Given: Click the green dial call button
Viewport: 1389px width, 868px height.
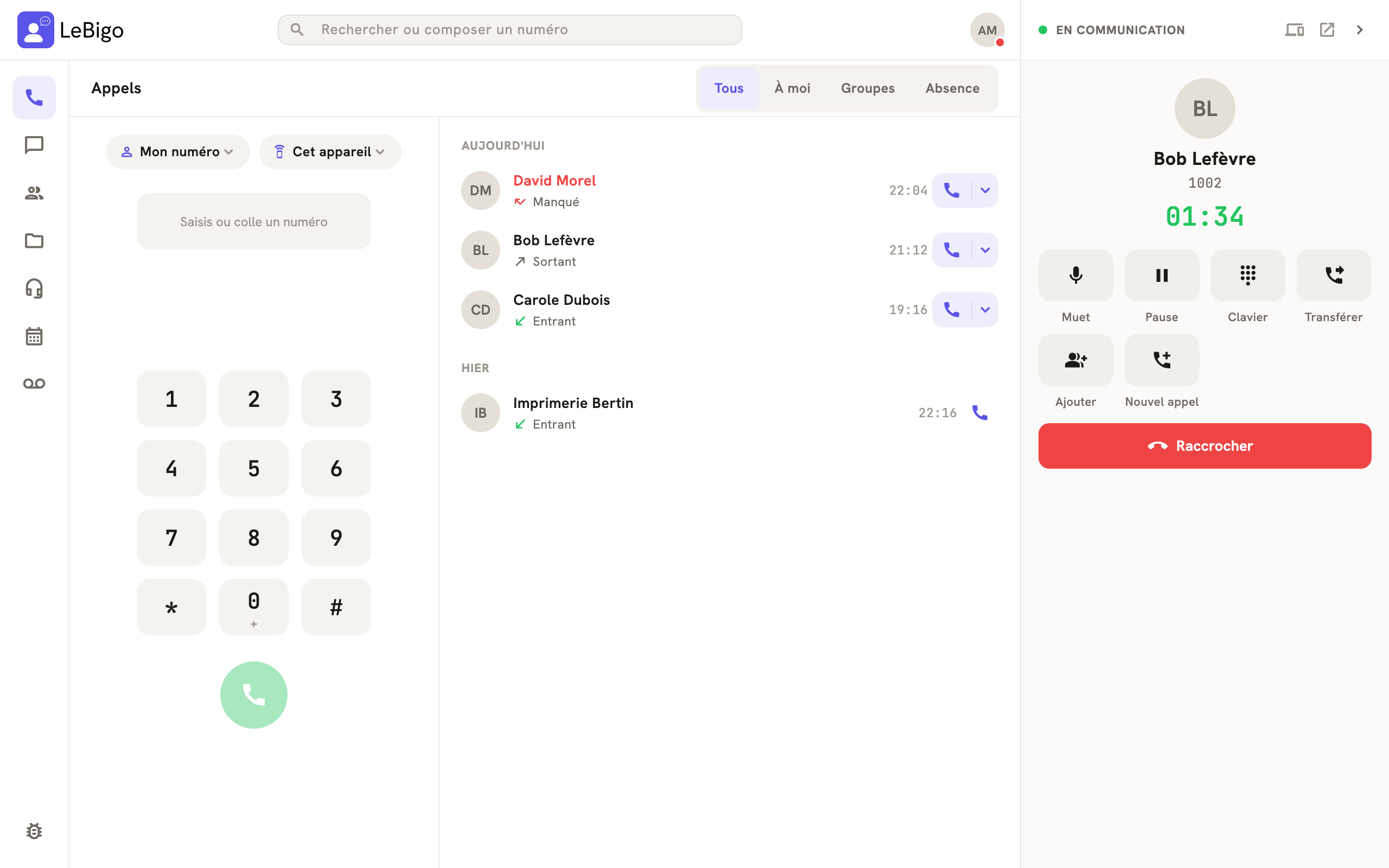Looking at the screenshot, I should pos(254,695).
